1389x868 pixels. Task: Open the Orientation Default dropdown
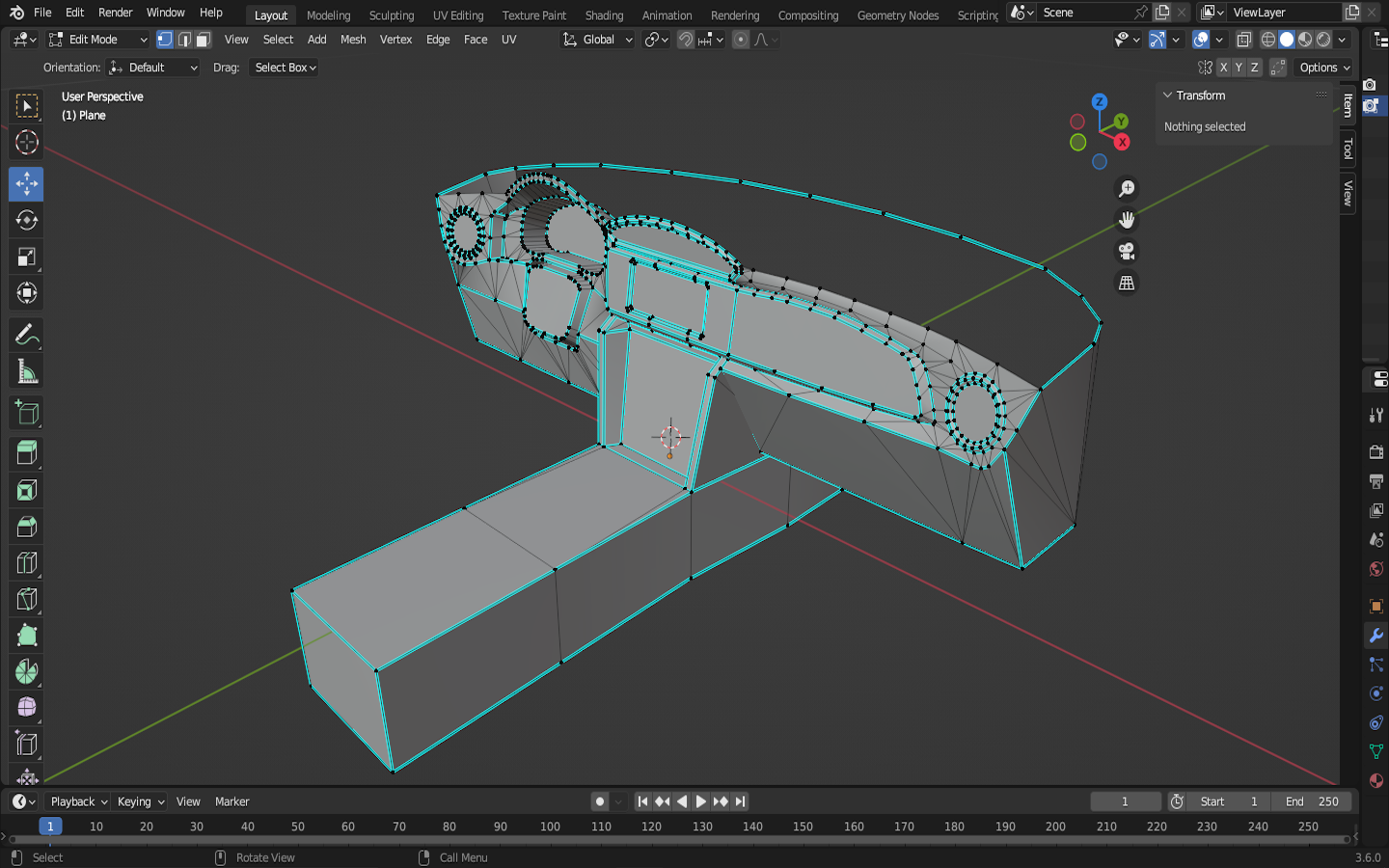[x=153, y=68]
